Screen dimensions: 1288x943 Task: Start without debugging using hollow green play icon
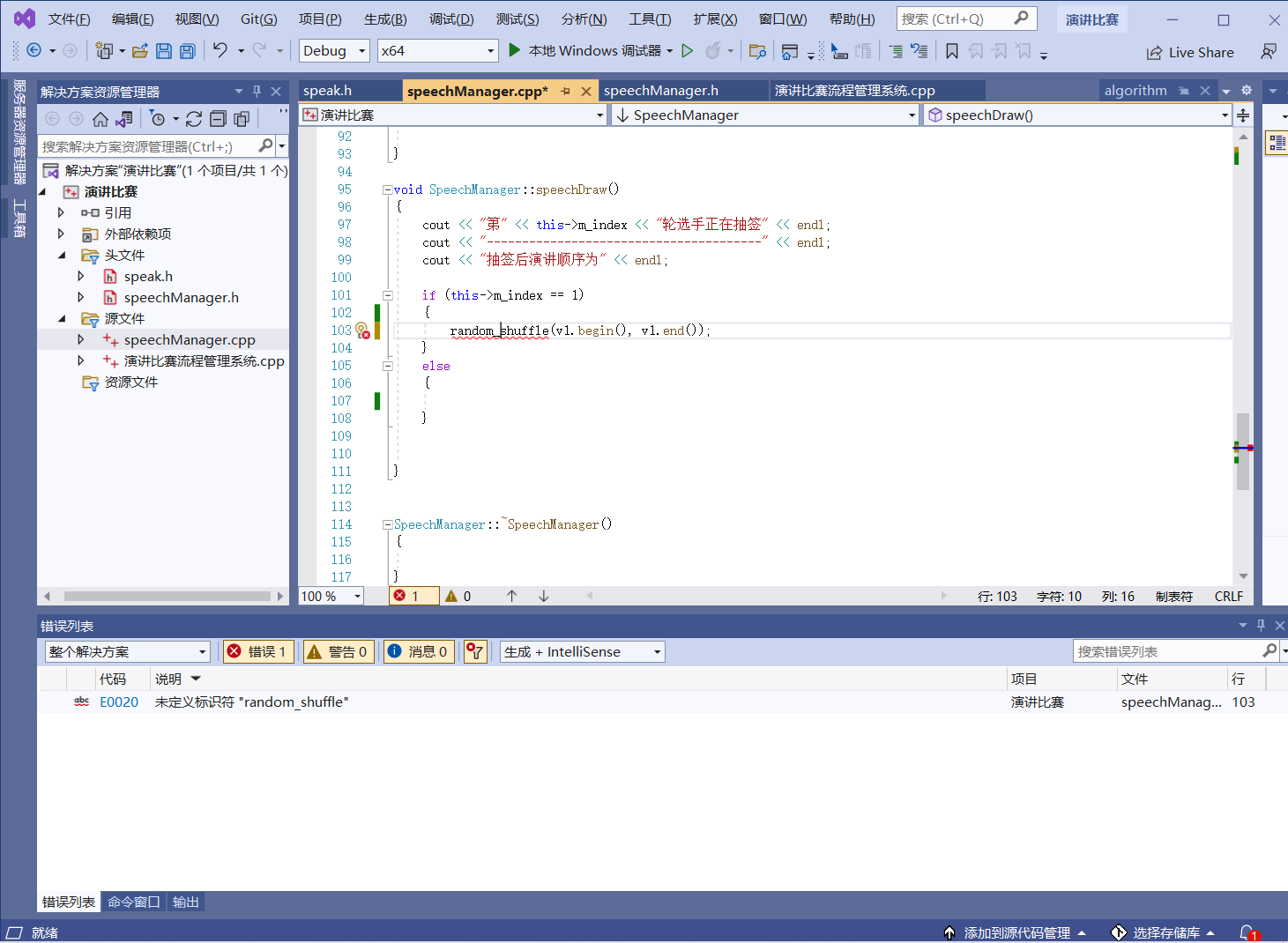[x=688, y=51]
